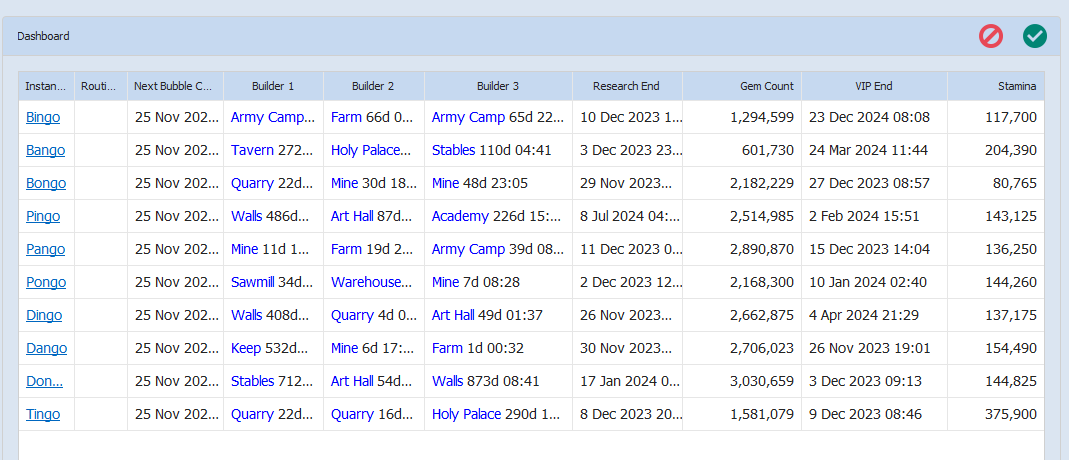
Task: Open the Bongo instance link
Action: coord(46,183)
